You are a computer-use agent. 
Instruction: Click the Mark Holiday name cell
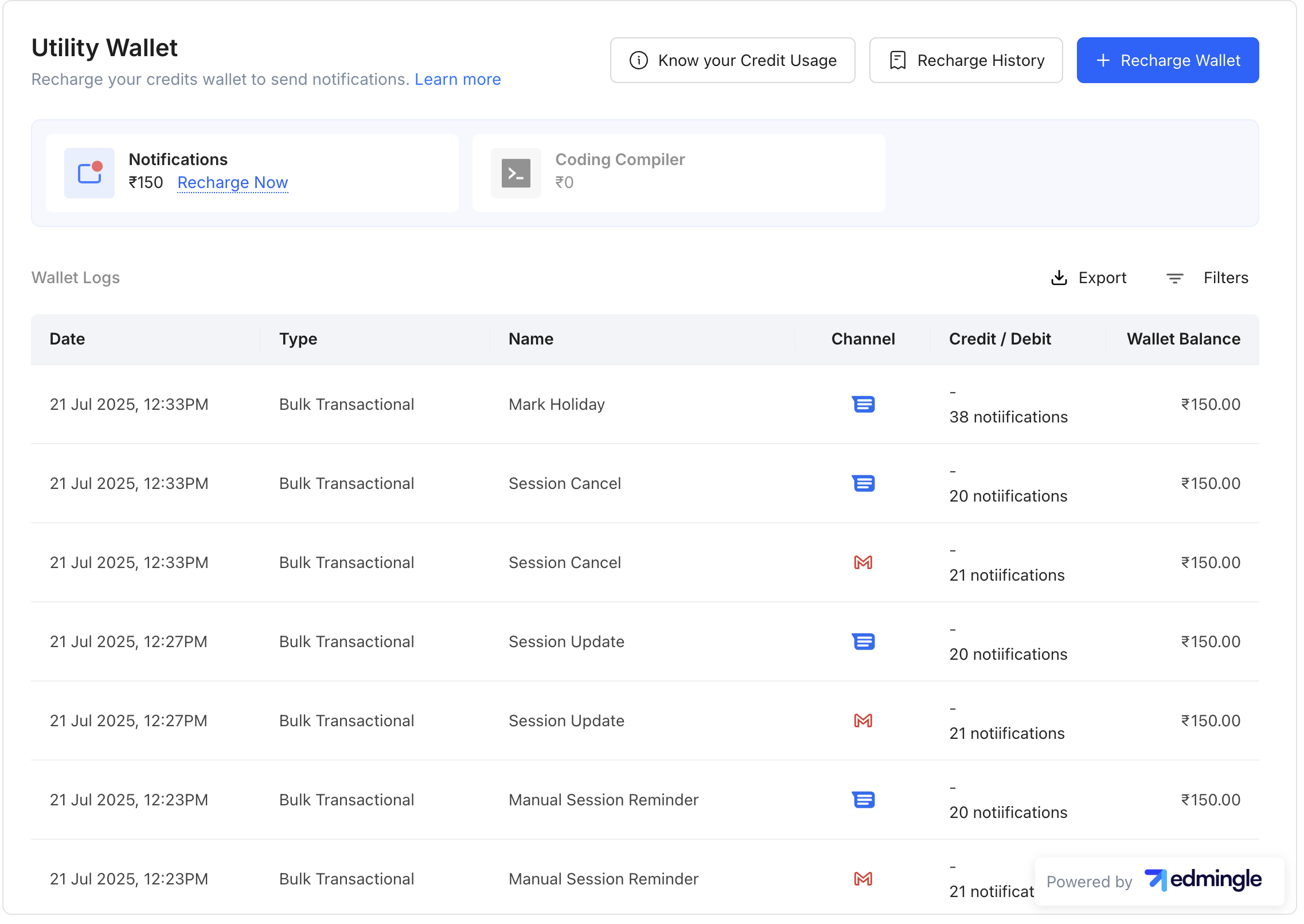[557, 404]
